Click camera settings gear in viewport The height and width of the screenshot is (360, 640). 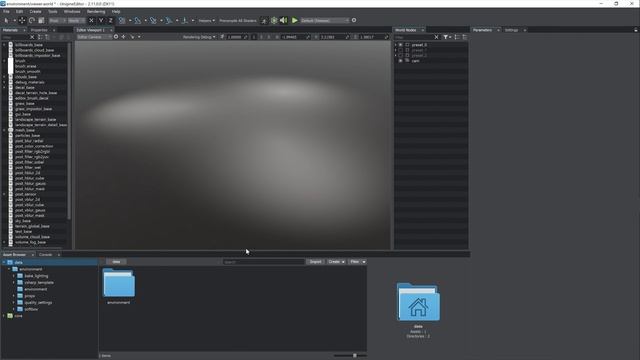[x=116, y=37]
